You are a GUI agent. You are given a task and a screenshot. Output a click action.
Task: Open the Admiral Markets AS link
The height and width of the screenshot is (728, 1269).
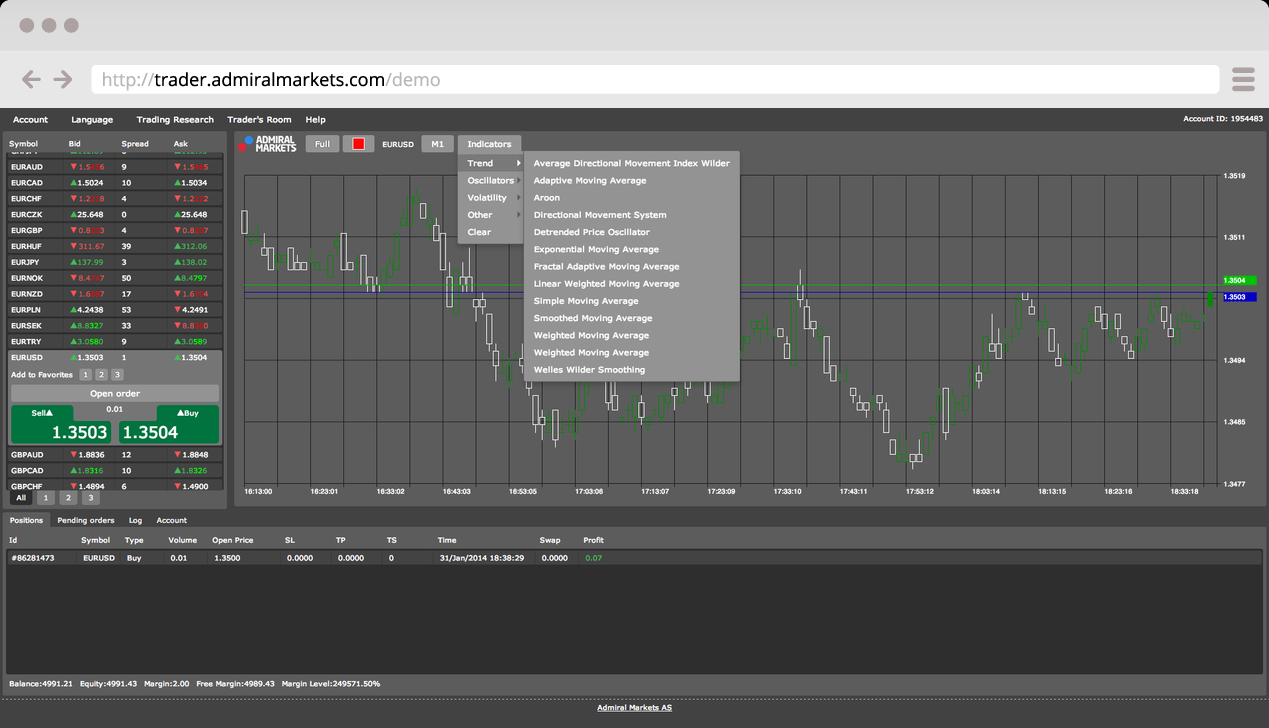point(634,708)
